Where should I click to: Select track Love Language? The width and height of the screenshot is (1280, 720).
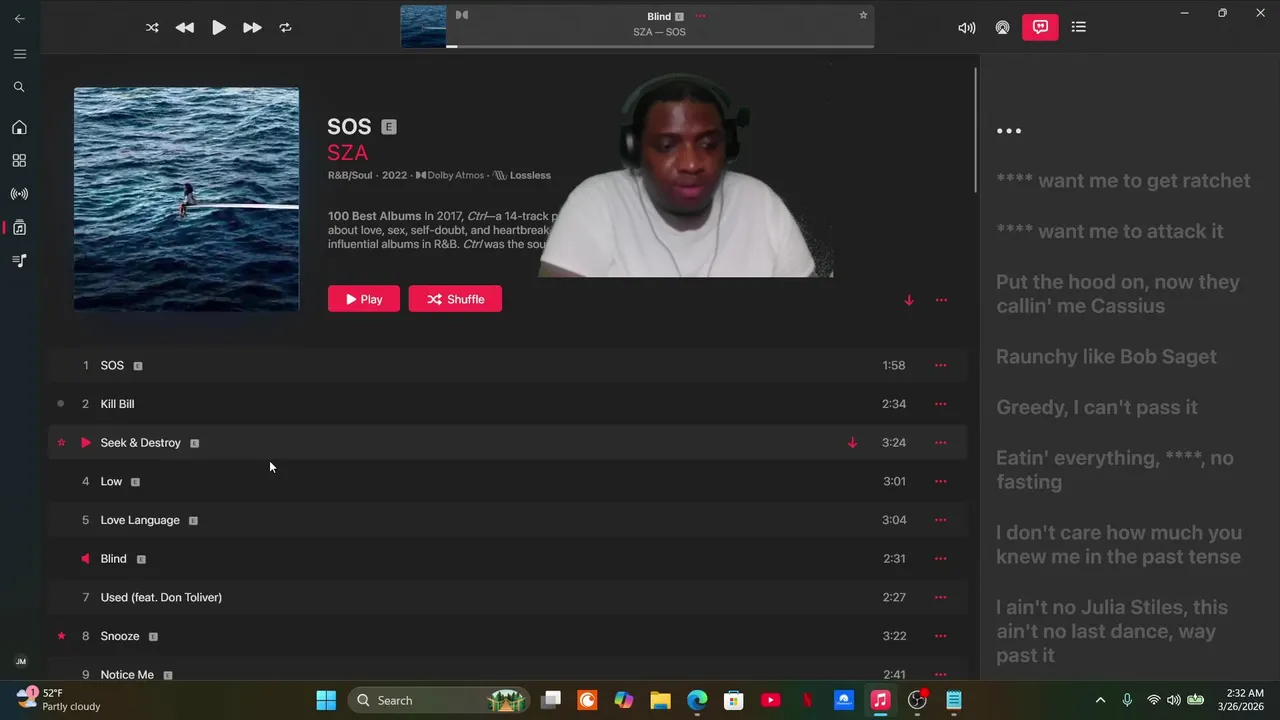(508, 520)
